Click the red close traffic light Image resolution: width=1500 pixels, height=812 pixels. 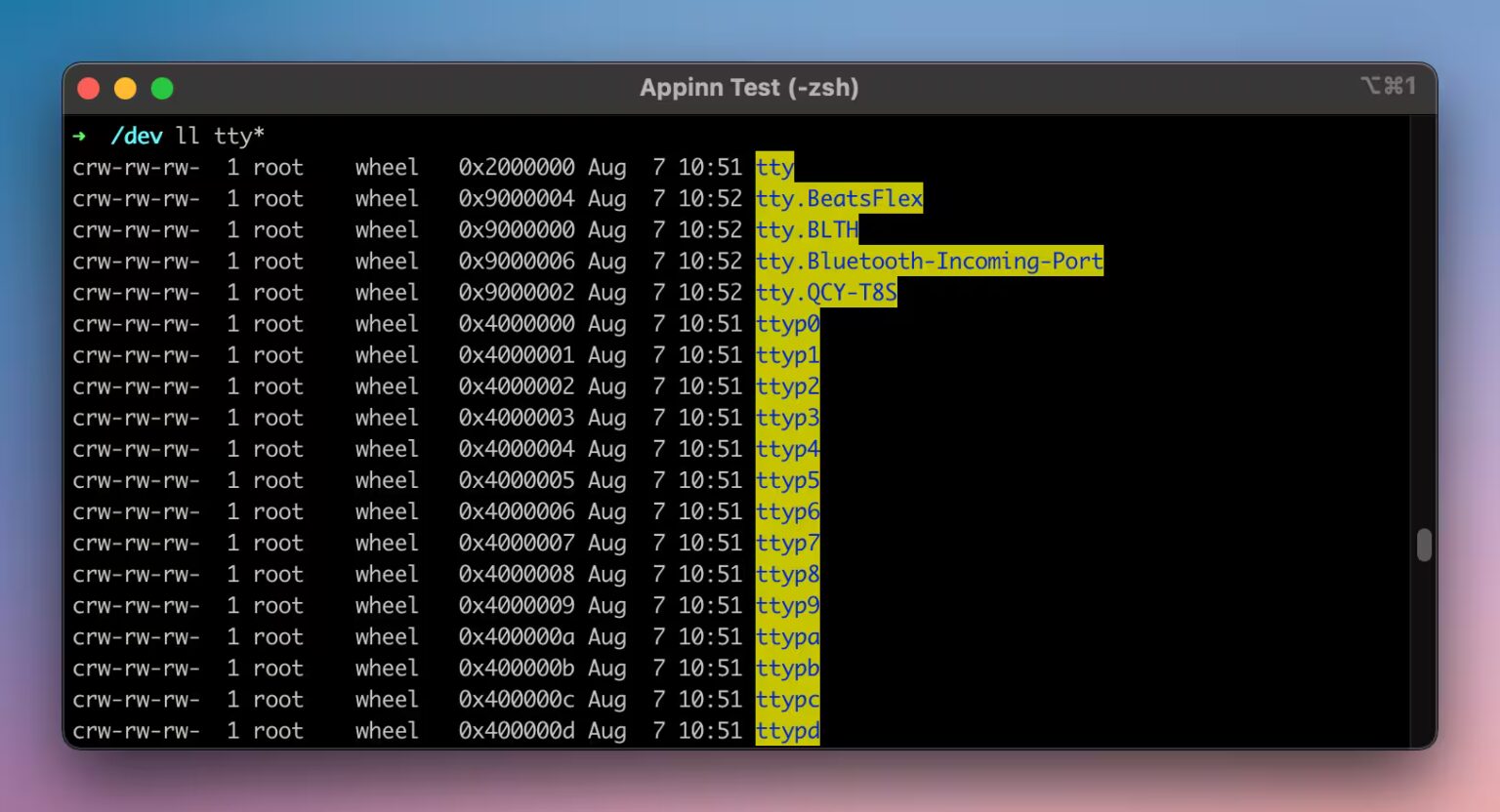88,88
